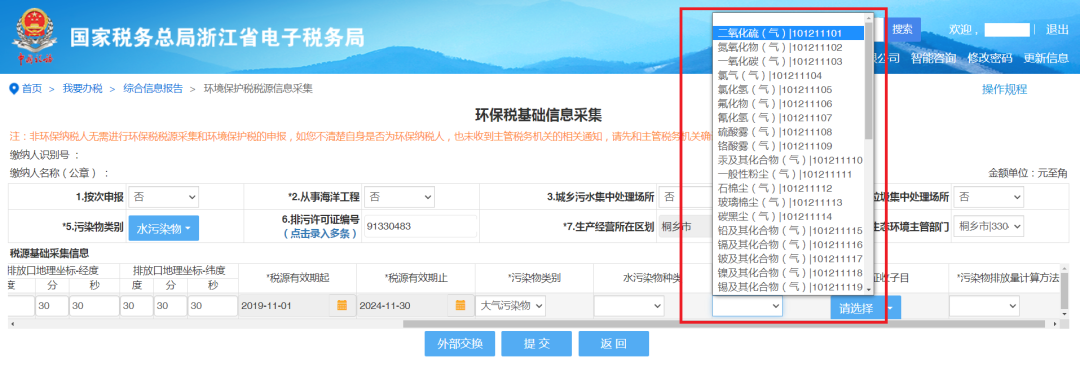Select 氯化氢（气）|101211105 option
This screenshot has height=375, width=1080.
click(x=788, y=90)
